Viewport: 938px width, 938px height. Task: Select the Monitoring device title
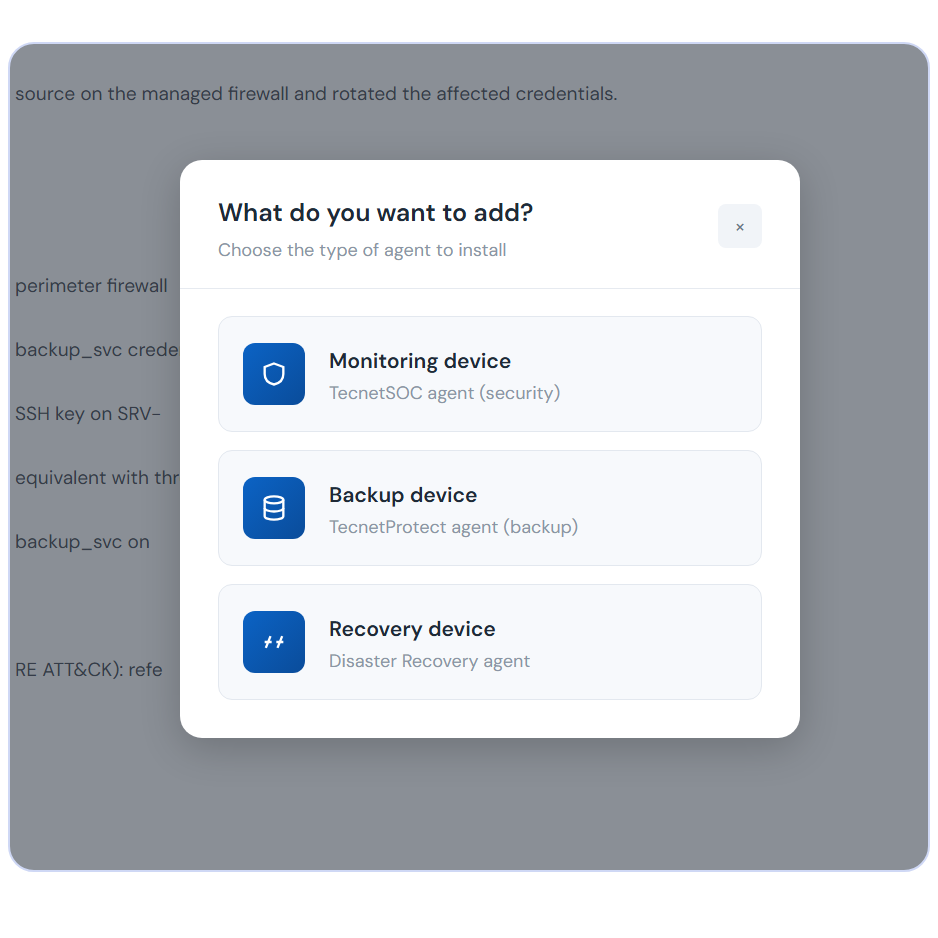point(419,361)
